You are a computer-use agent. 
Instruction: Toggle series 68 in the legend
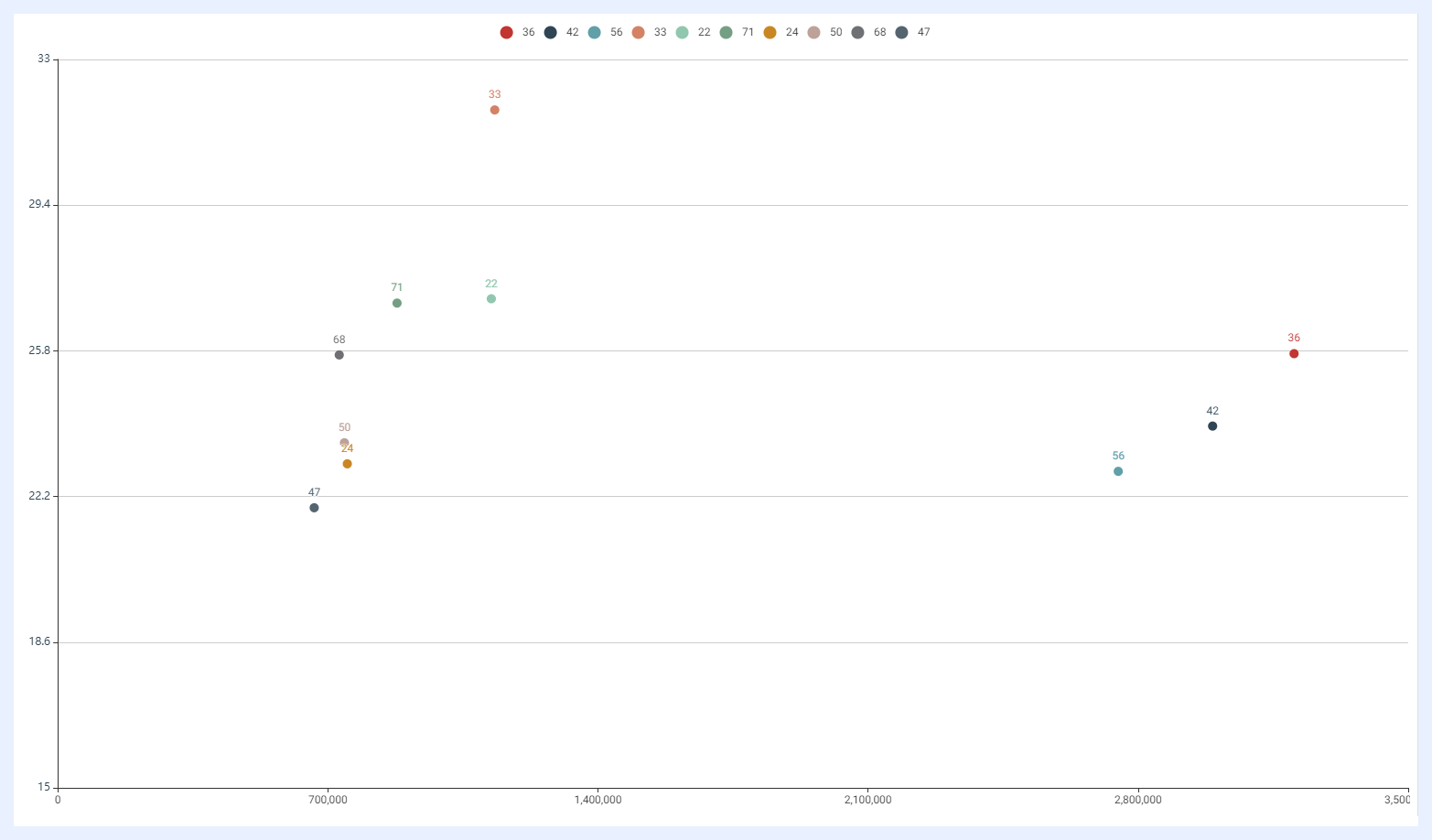click(869, 32)
